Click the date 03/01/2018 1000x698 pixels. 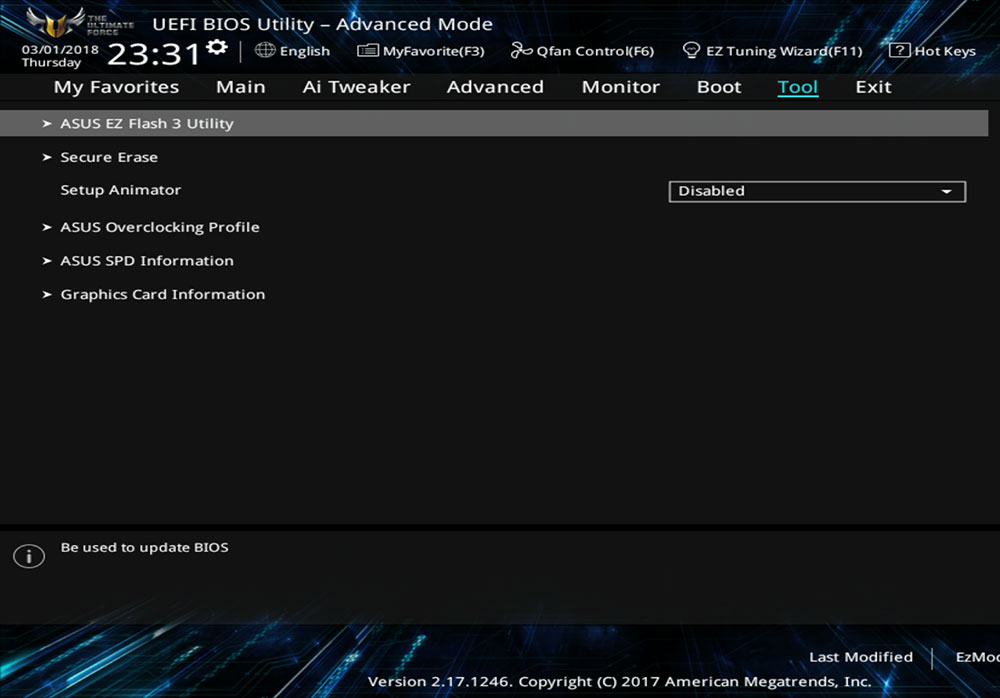pos(60,49)
